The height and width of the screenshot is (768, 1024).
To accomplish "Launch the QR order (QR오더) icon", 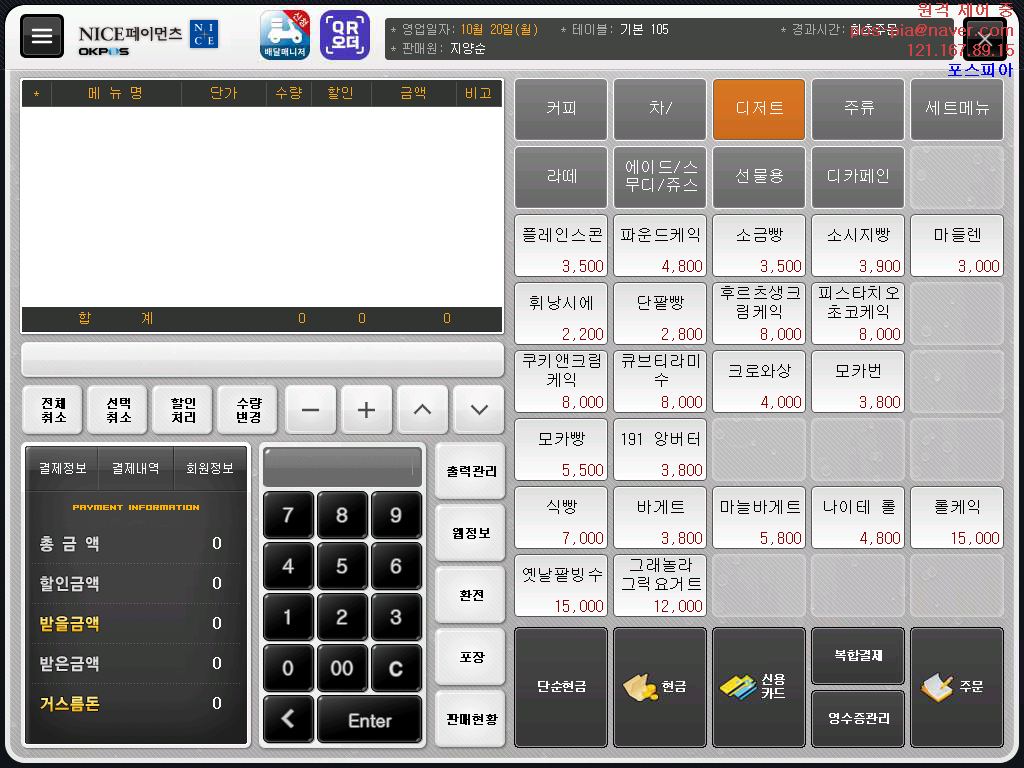I will click(344, 36).
